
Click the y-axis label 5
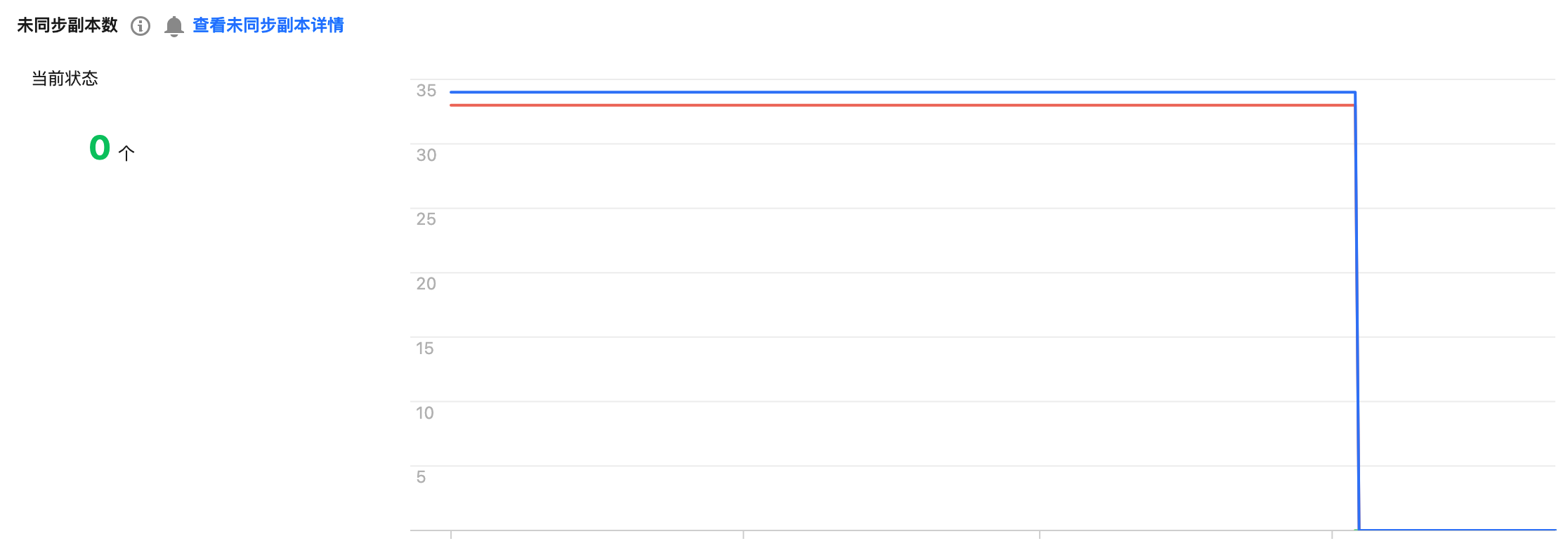pyautogui.click(x=421, y=477)
